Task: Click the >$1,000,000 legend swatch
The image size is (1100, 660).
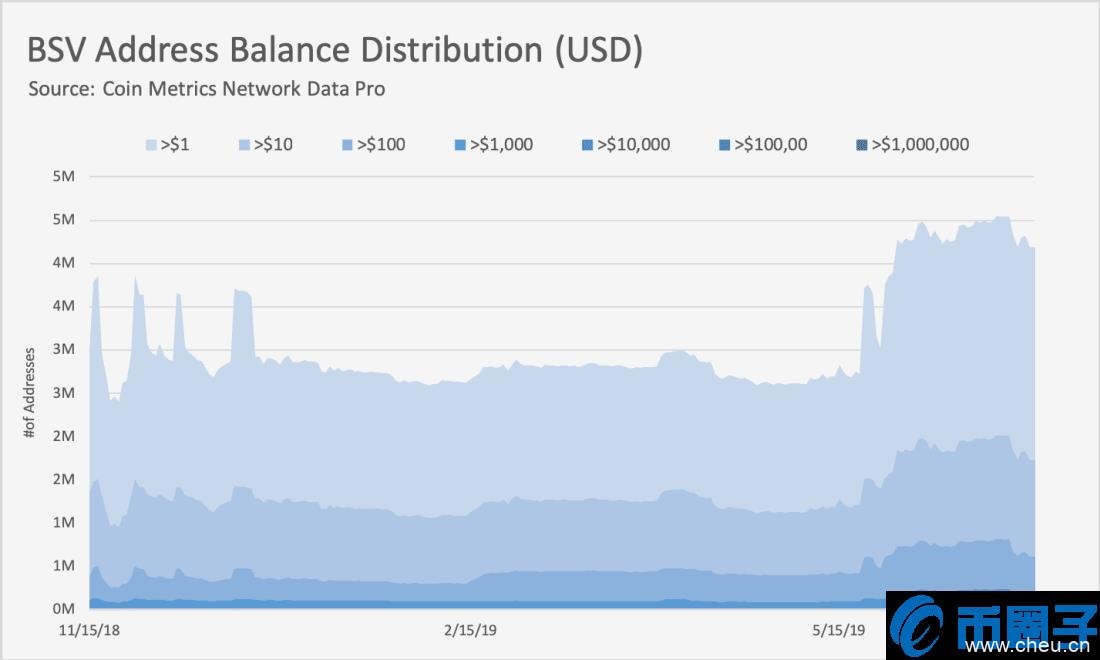Action: tap(862, 145)
